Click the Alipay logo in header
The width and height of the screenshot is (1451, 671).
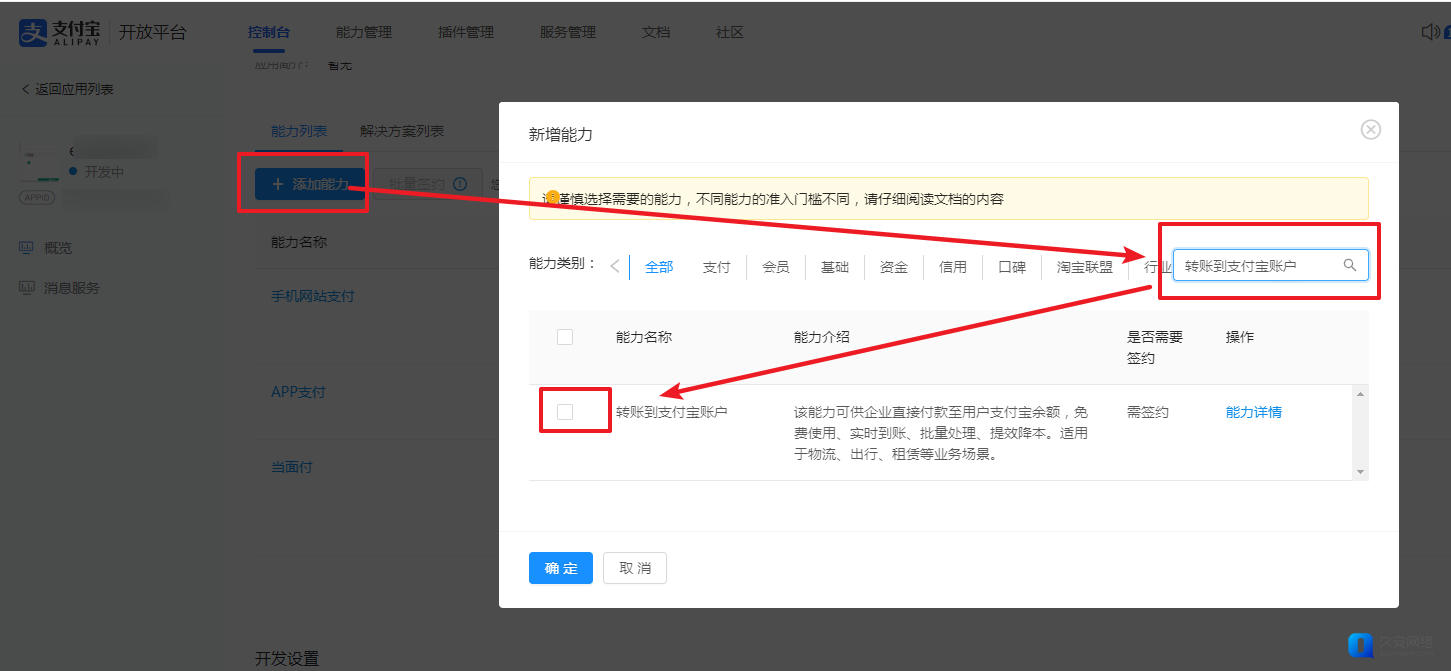[x=60, y=32]
